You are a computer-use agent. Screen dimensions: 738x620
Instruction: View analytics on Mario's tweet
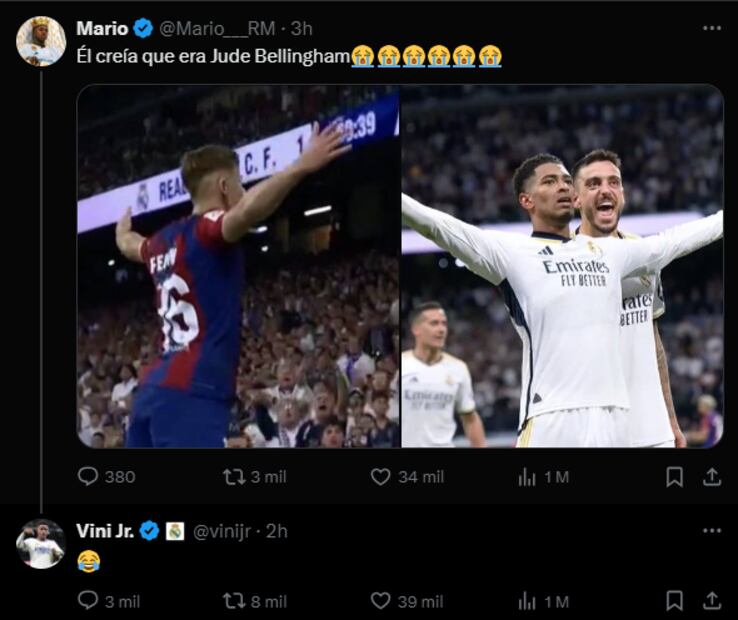point(527,477)
